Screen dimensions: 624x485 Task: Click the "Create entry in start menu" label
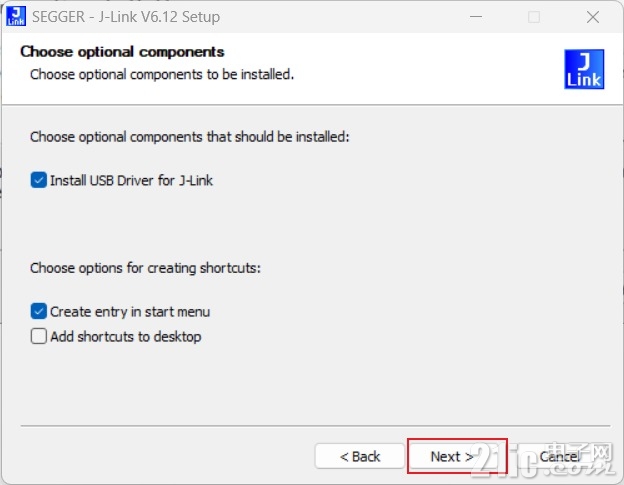pos(130,312)
